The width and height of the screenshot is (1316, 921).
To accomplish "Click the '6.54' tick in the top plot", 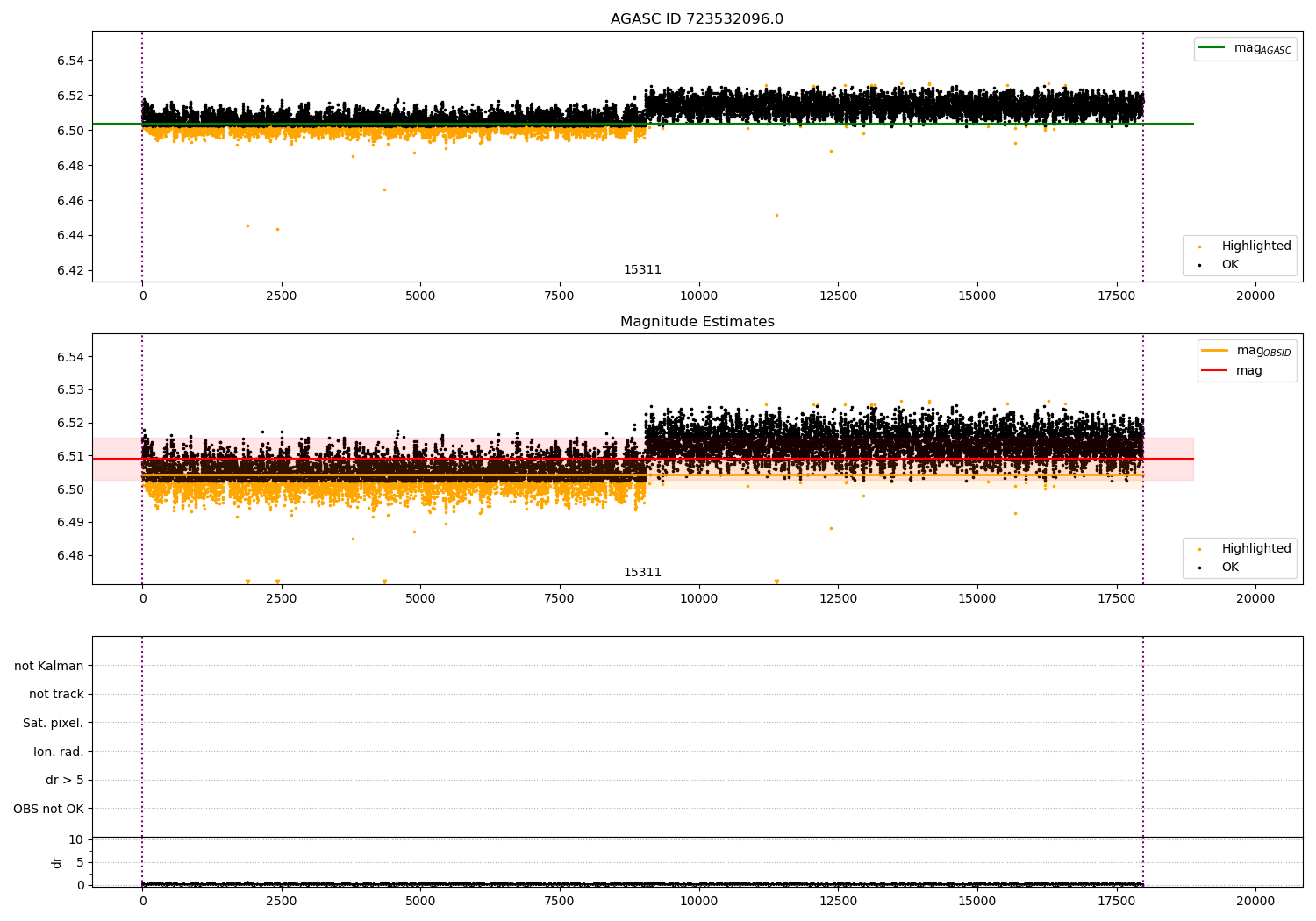I will (x=70, y=61).
